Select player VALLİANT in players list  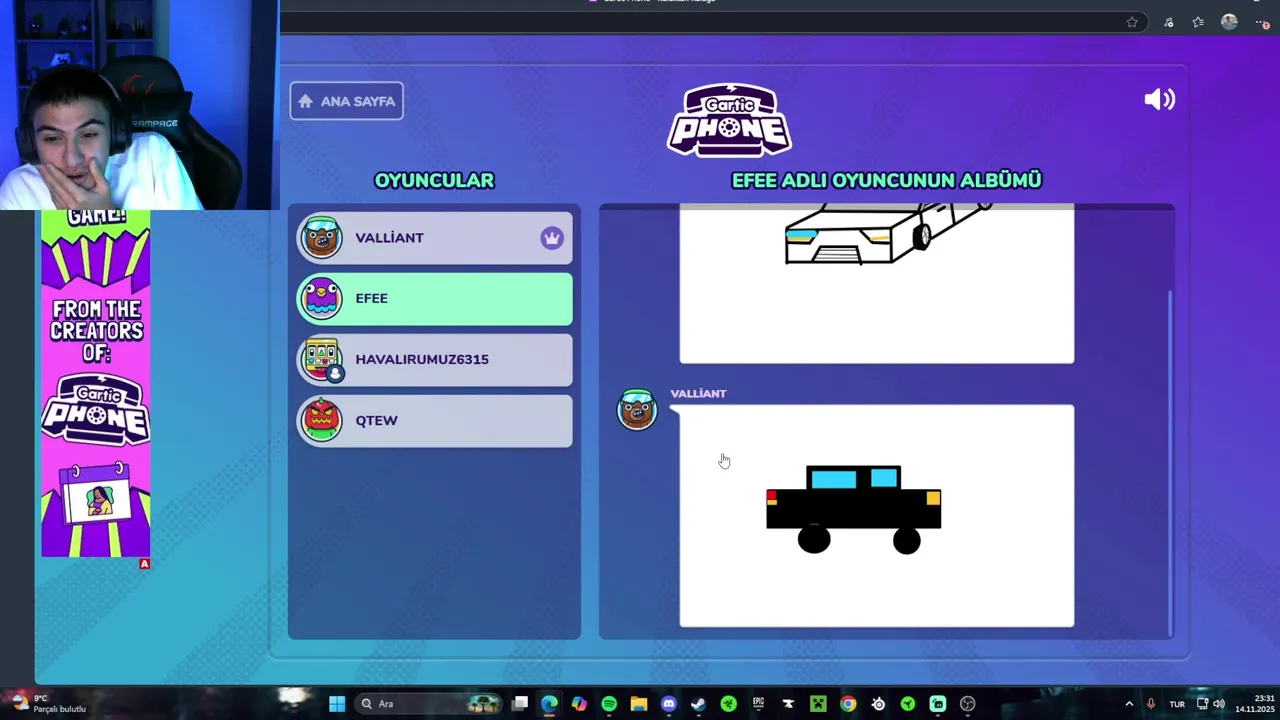pyautogui.click(x=435, y=238)
